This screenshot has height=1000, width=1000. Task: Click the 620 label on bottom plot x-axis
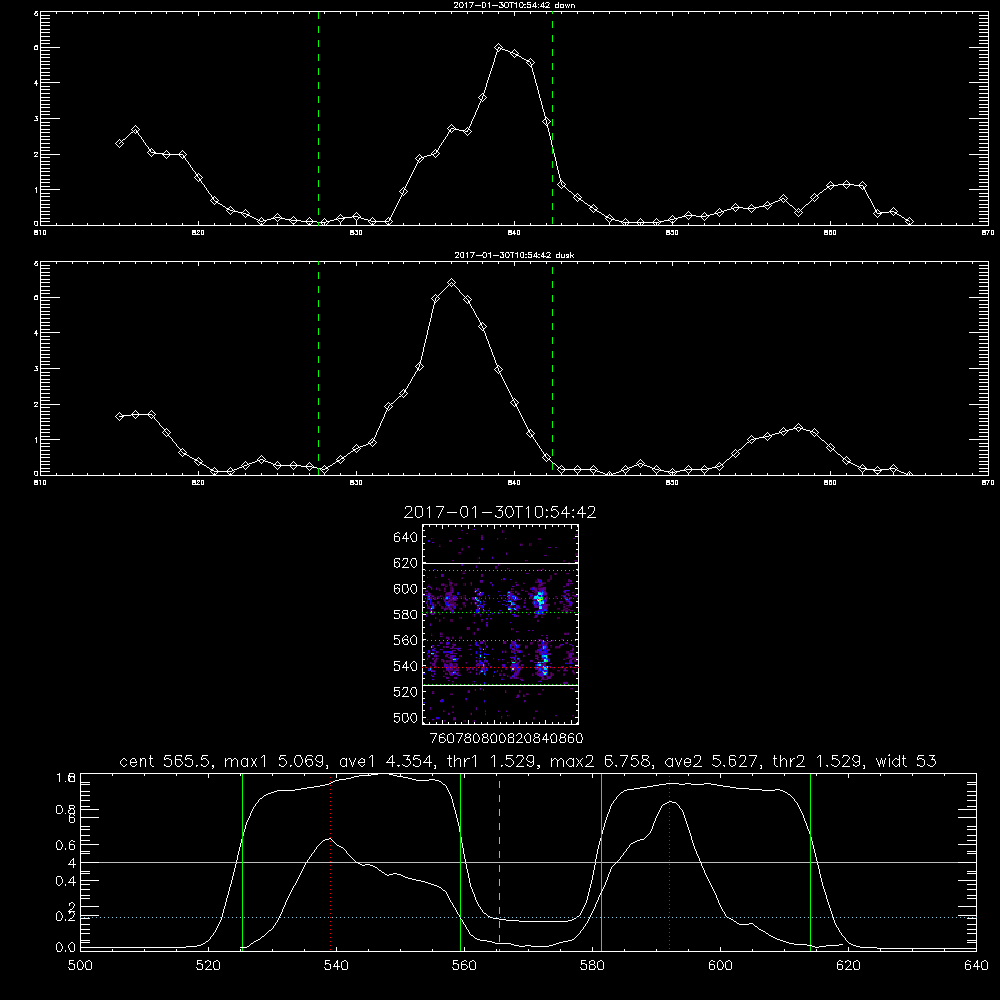[x=848, y=966]
